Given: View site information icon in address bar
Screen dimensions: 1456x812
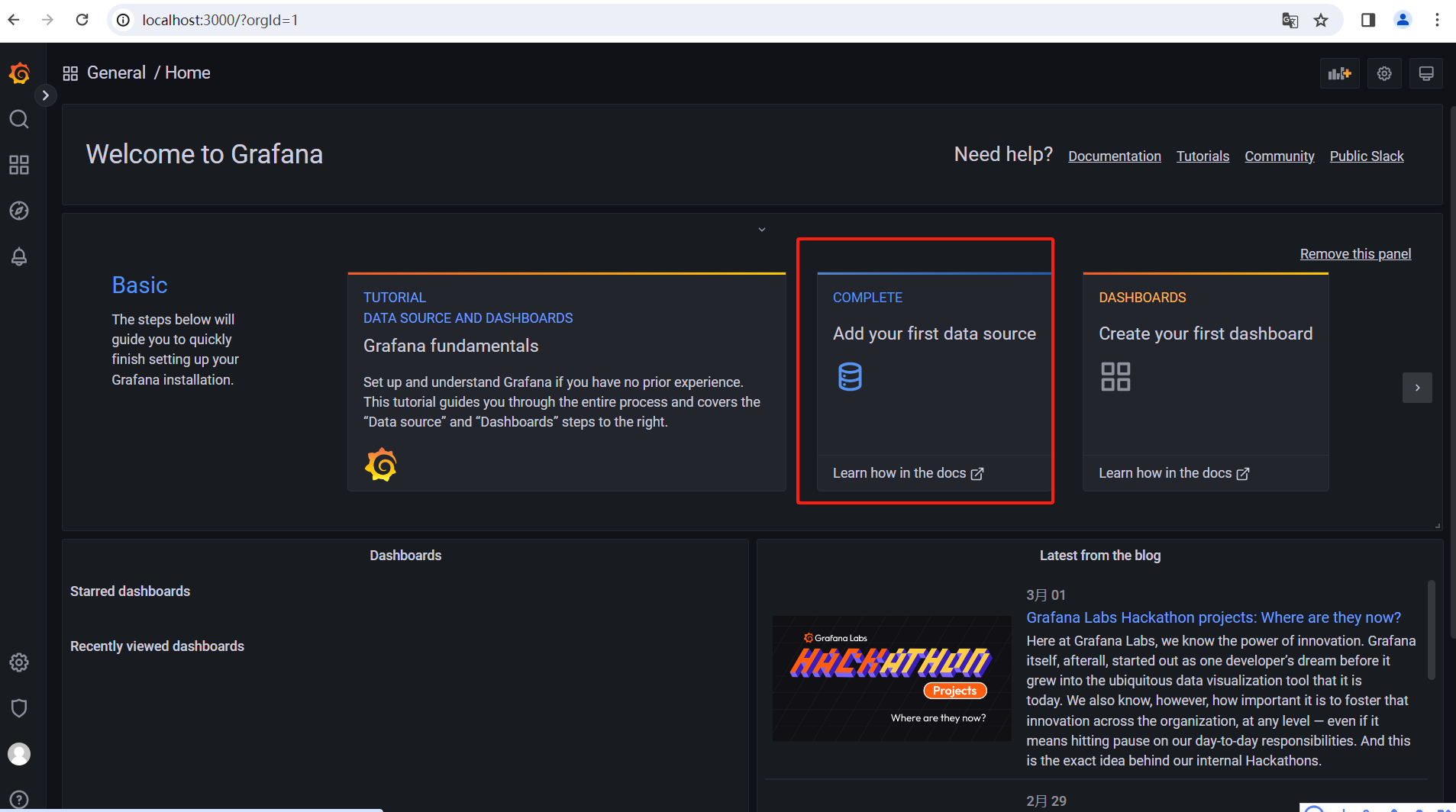Looking at the screenshot, I should pos(124,20).
